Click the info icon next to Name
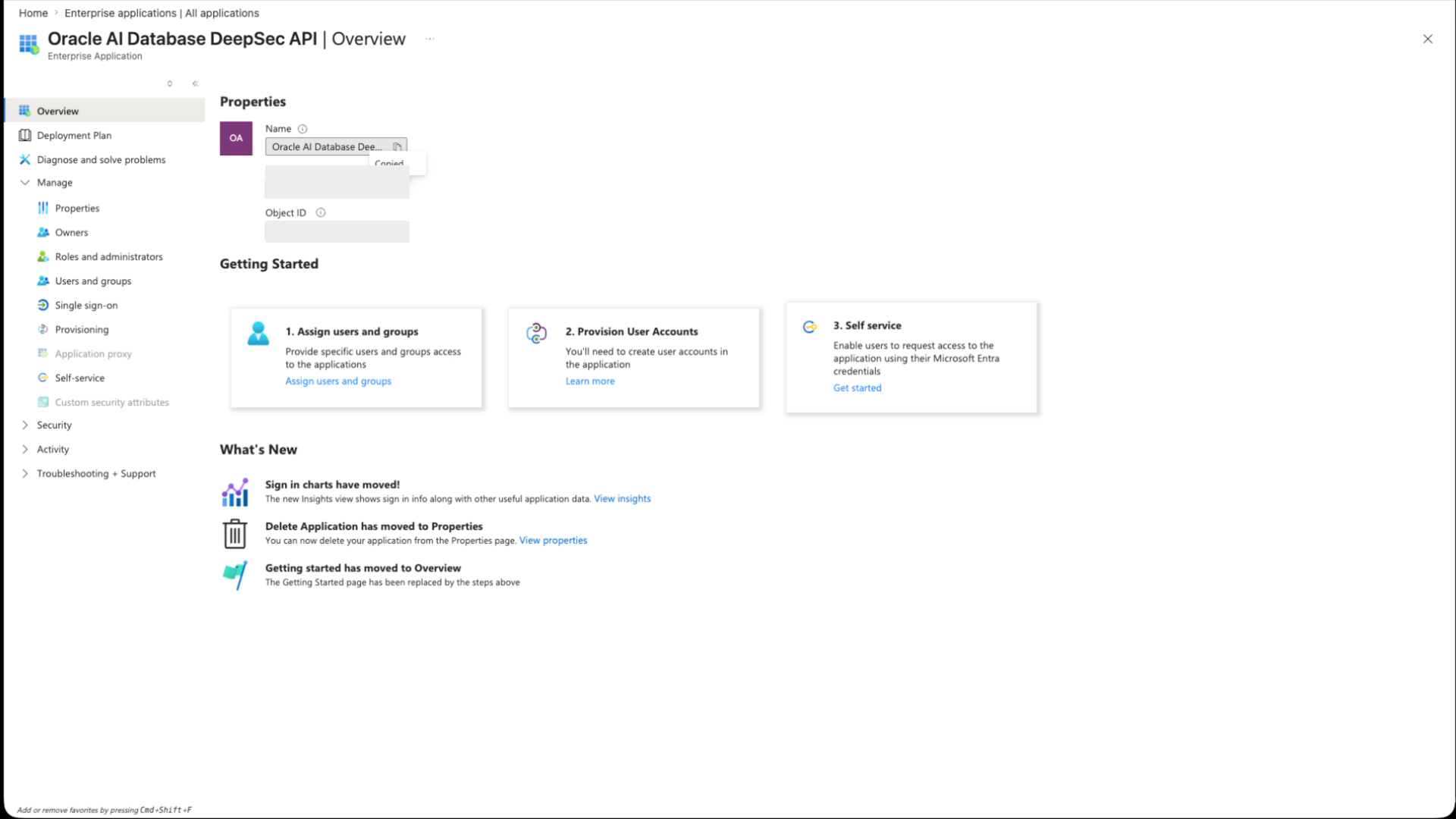 tap(303, 129)
